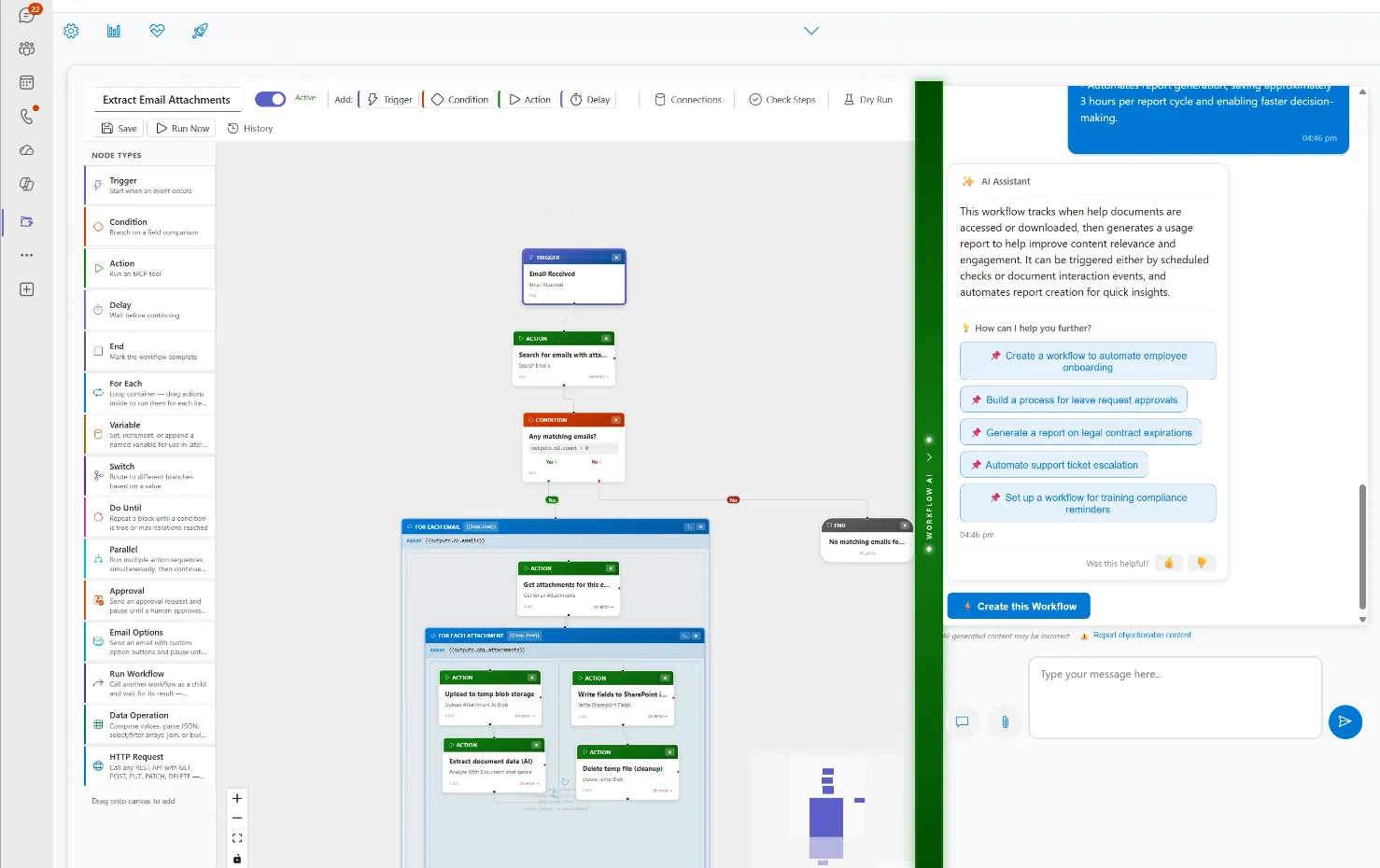1380x868 pixels.
Task: Click the rocket launch icon
Action: pos(200,31)
